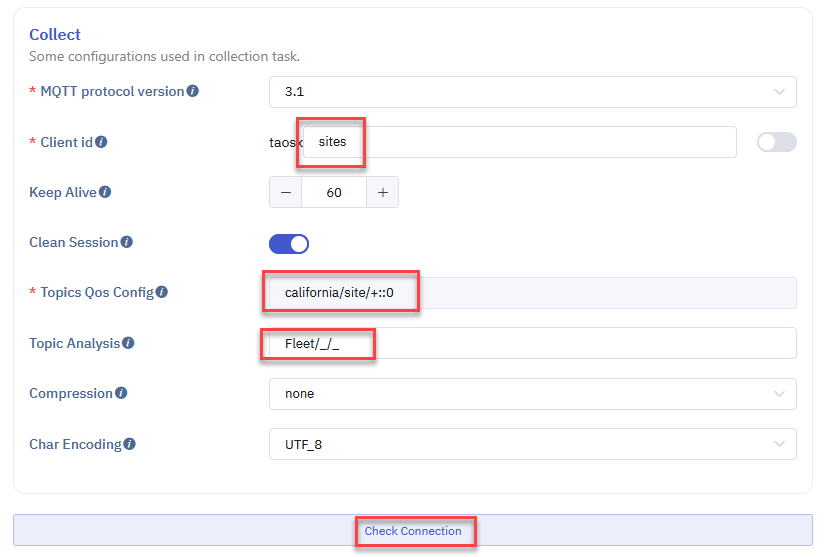The height and width of the screenshot is (557, 840).
Task: Click the Topics Qos Config input field
Action: [532, 293]
